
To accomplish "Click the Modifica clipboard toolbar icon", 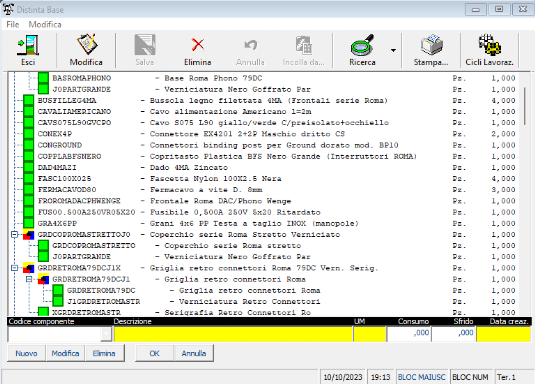I will click(87, 44).
